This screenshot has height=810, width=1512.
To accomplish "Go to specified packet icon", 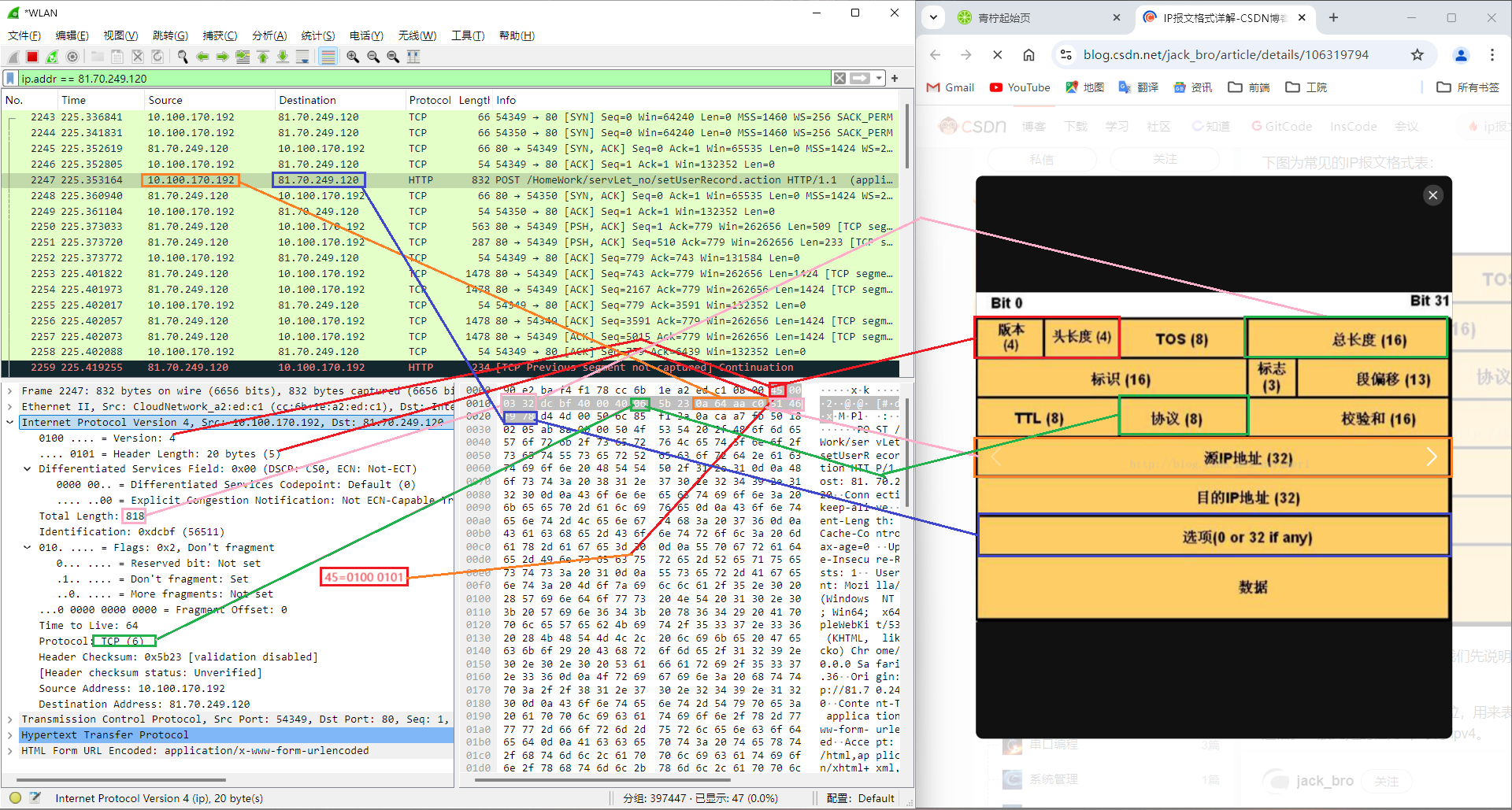I will coord(243,57).
